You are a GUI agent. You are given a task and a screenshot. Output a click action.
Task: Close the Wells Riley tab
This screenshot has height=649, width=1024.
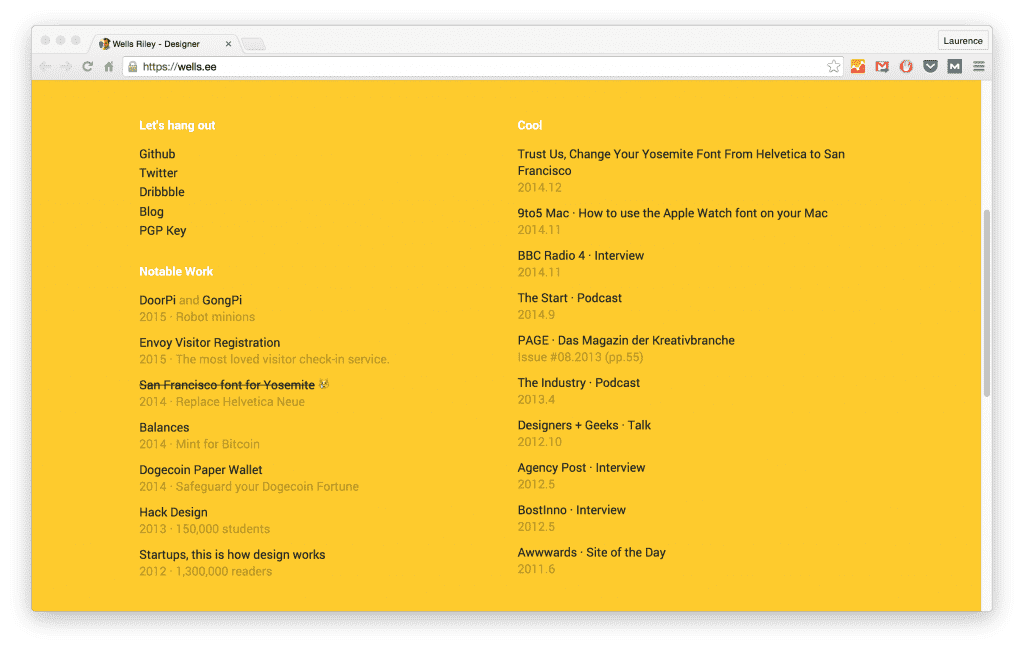[x=229, y=44]
